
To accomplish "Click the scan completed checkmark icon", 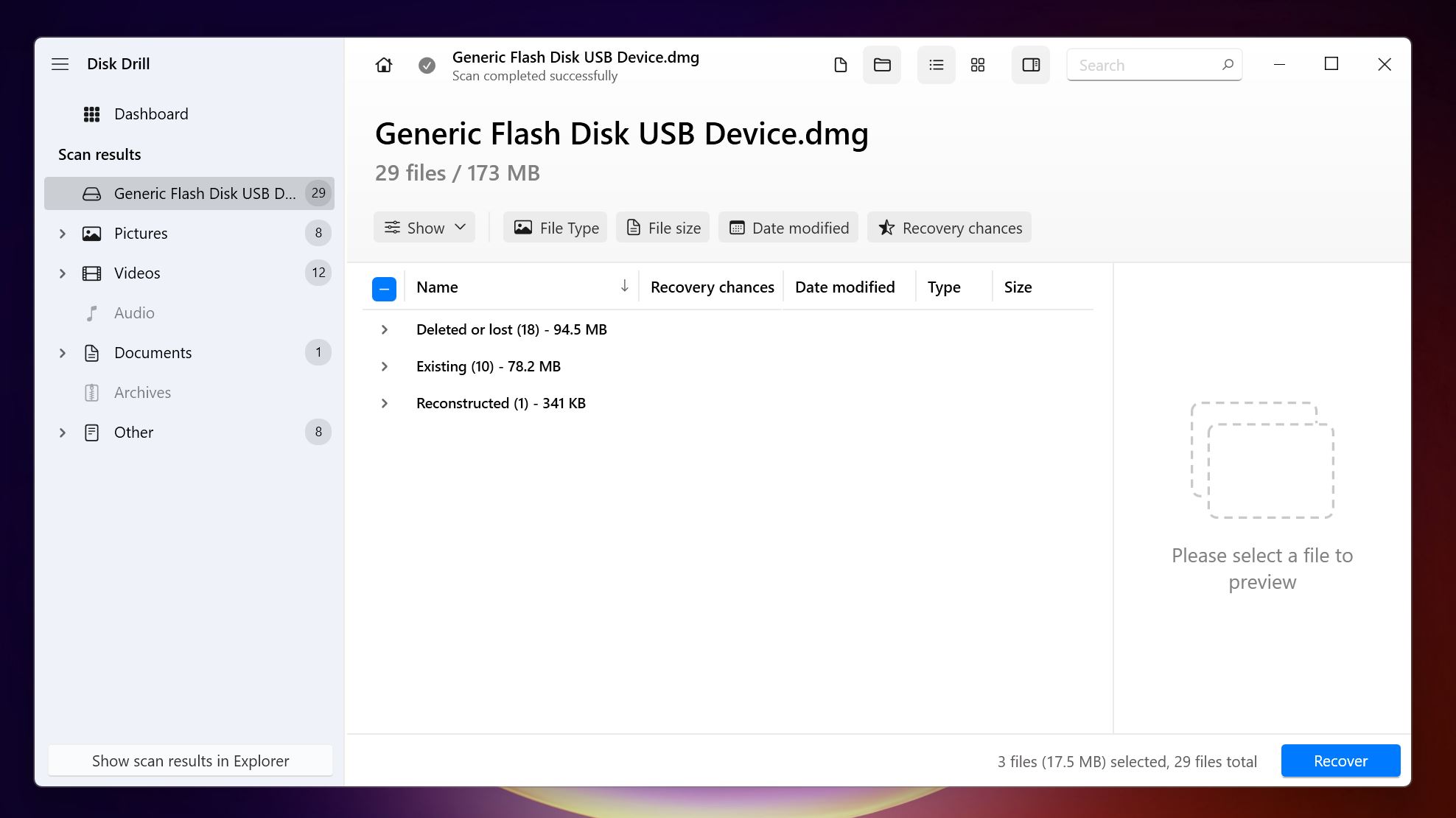I will [427, 66].
